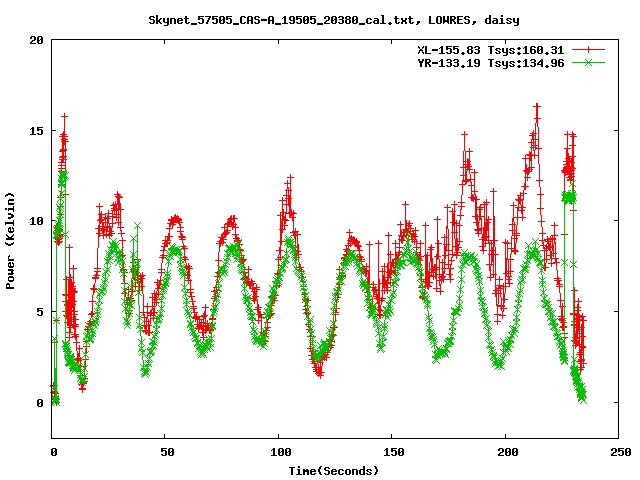The height and width of the screenshot is (480, 640).
Task: Click the red plus marker in the legend
Action: [x=590, y=49]
